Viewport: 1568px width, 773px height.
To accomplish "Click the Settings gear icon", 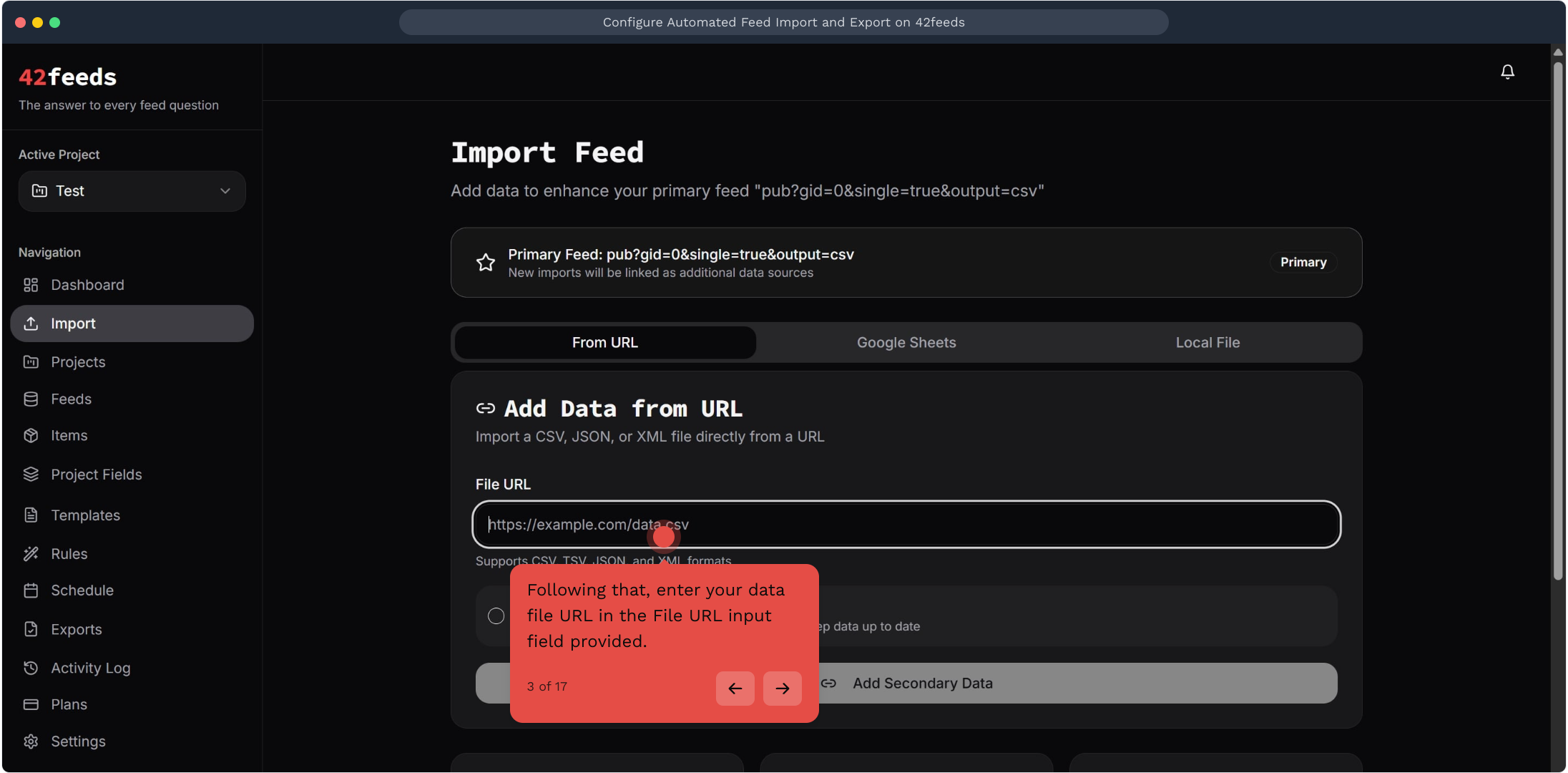I will click(31, 742).
